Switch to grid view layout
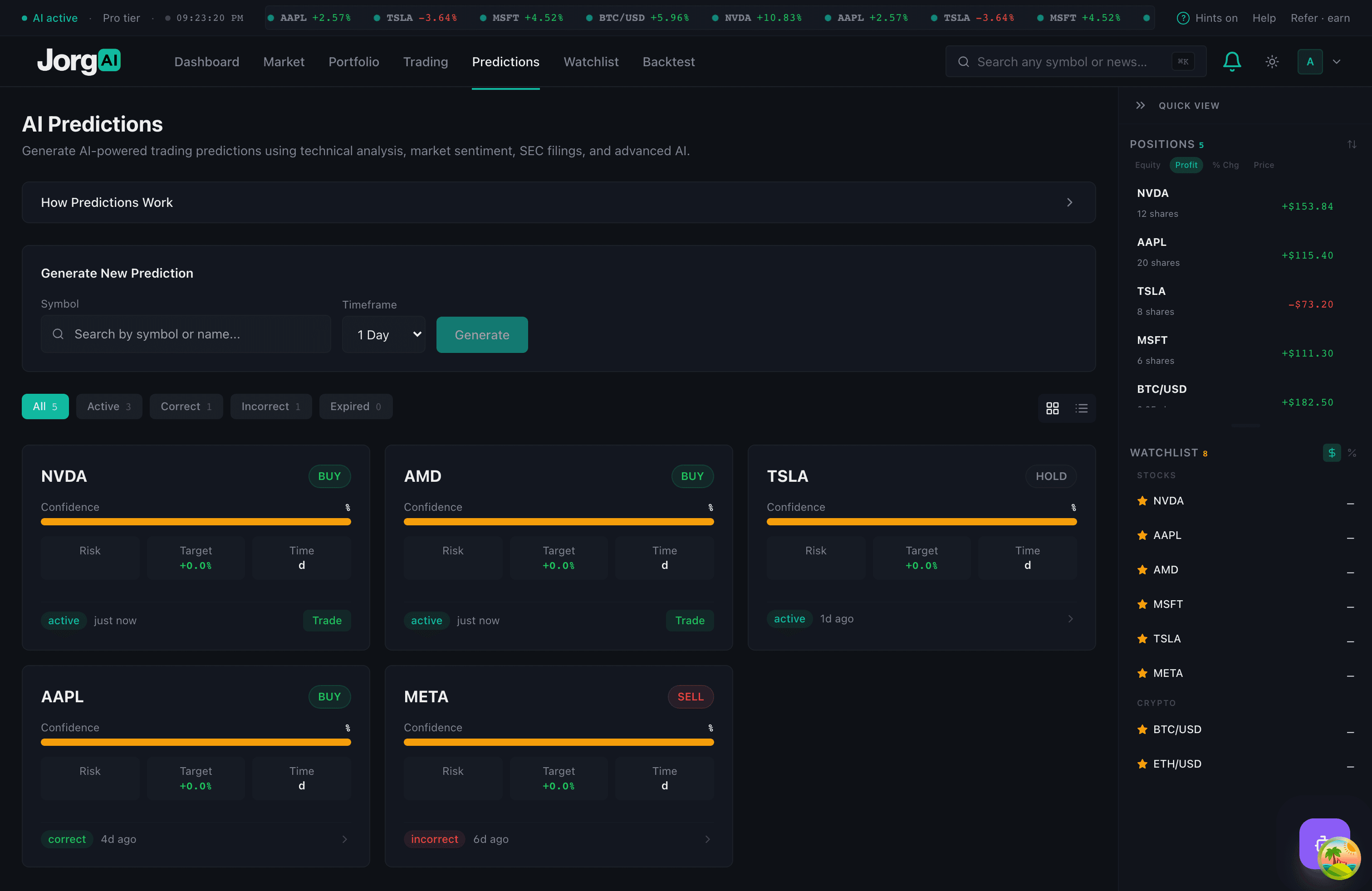 pyautogui.click(x=1052, y=408)
